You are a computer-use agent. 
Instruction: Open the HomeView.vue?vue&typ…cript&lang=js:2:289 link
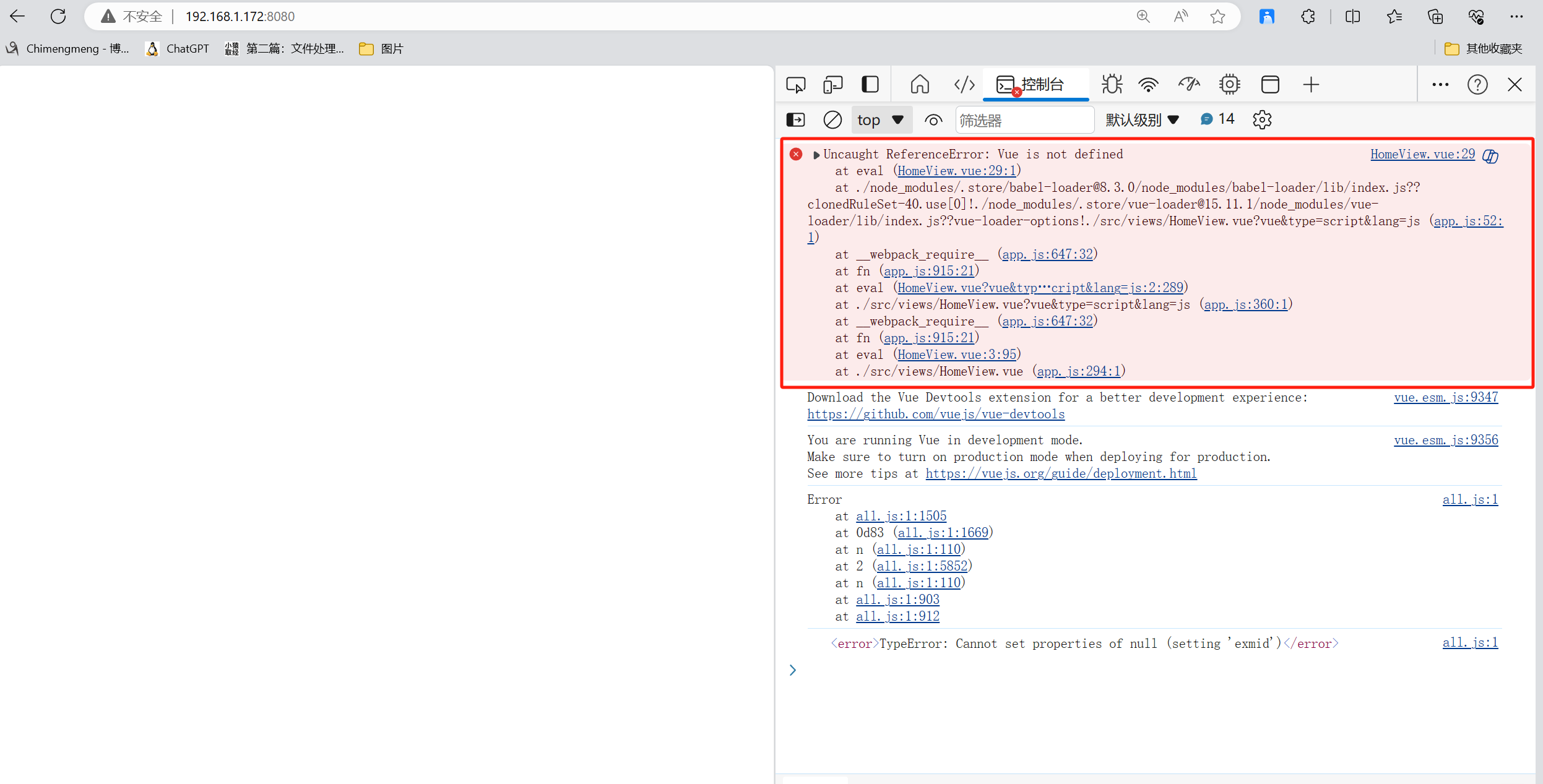tap(1040, 288)
